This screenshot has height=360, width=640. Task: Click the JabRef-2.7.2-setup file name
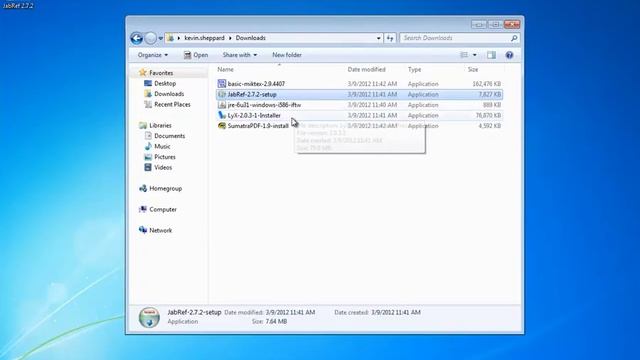pos(252,94)
